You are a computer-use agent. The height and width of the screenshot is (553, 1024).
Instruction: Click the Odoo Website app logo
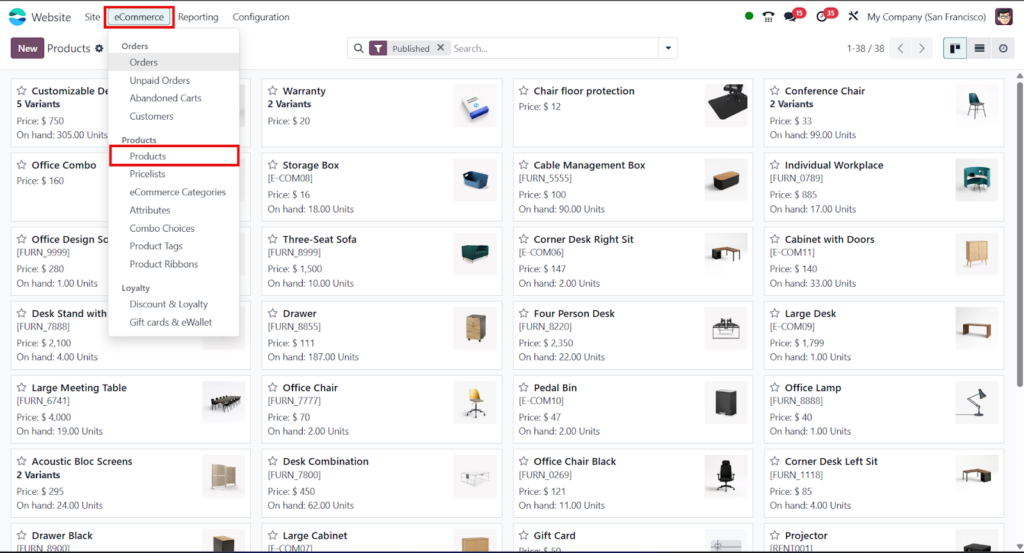click(x=17, y=17)
